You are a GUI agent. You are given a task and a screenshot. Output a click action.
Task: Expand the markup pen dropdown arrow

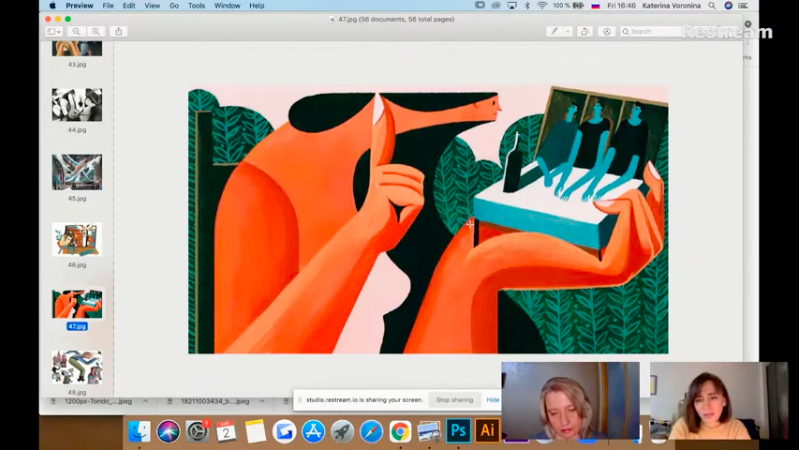coord(567,32)
